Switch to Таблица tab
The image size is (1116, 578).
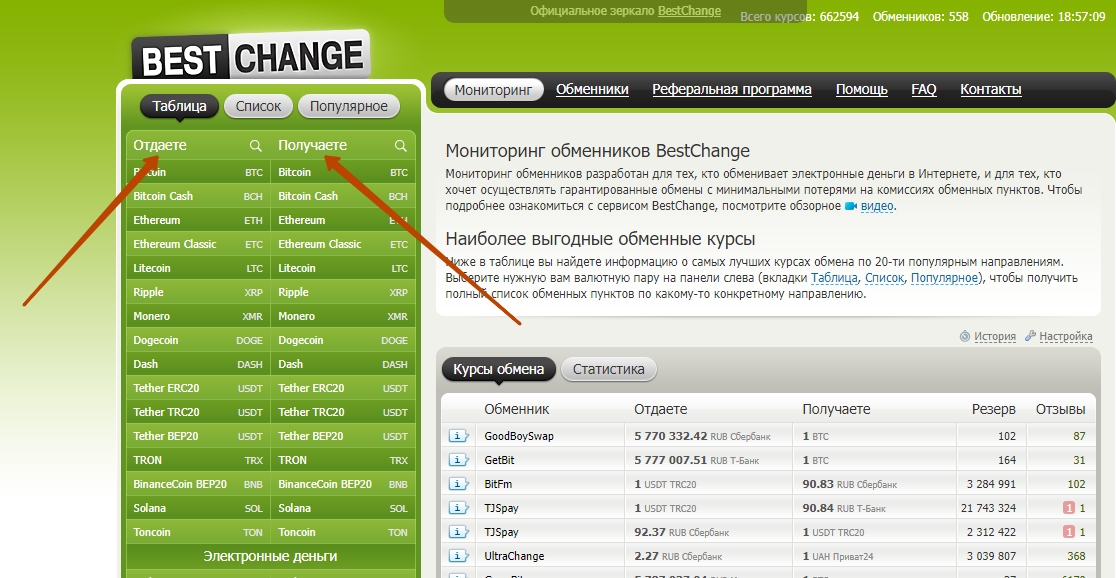click(179, 106)
